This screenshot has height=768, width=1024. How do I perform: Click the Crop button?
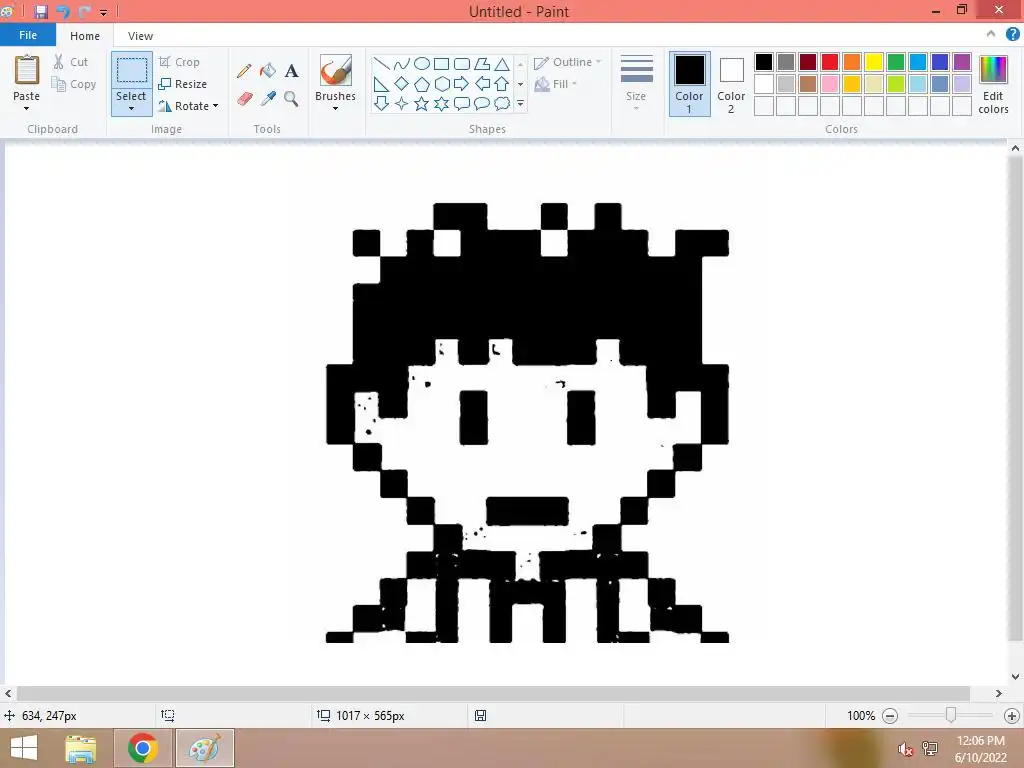click(x=179, y=62)
